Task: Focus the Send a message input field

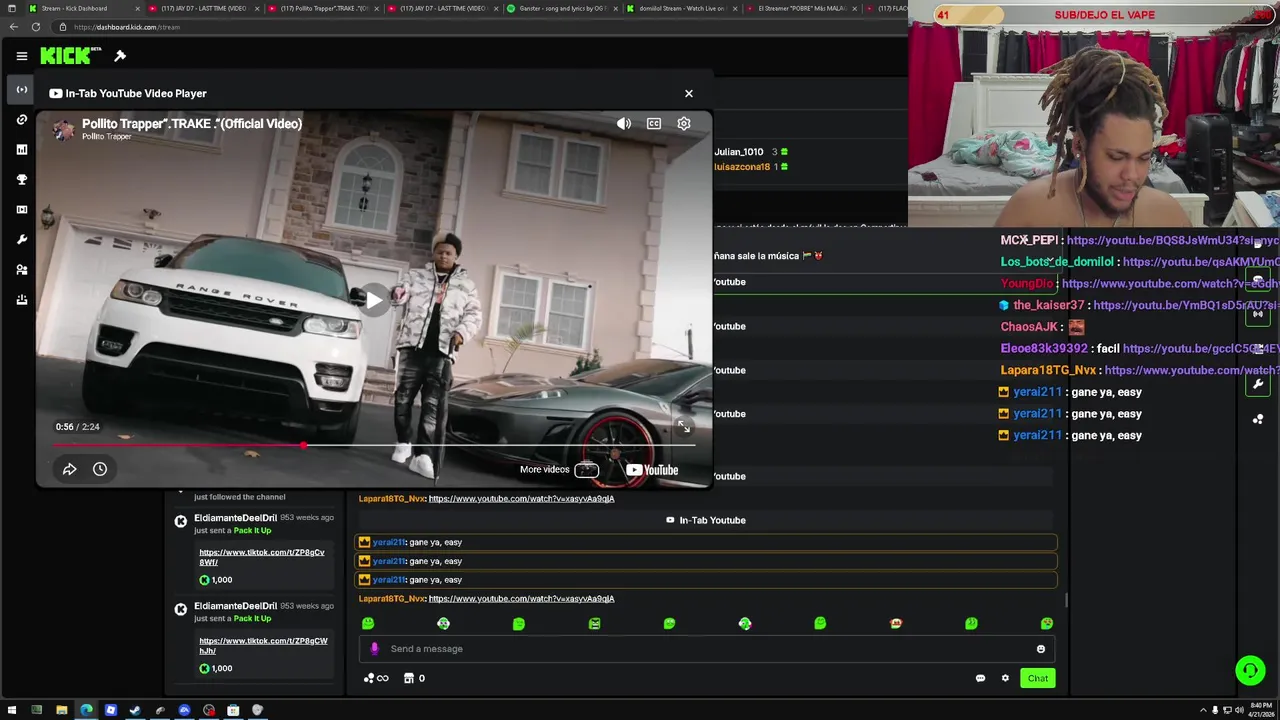Action: pos(708,649)
